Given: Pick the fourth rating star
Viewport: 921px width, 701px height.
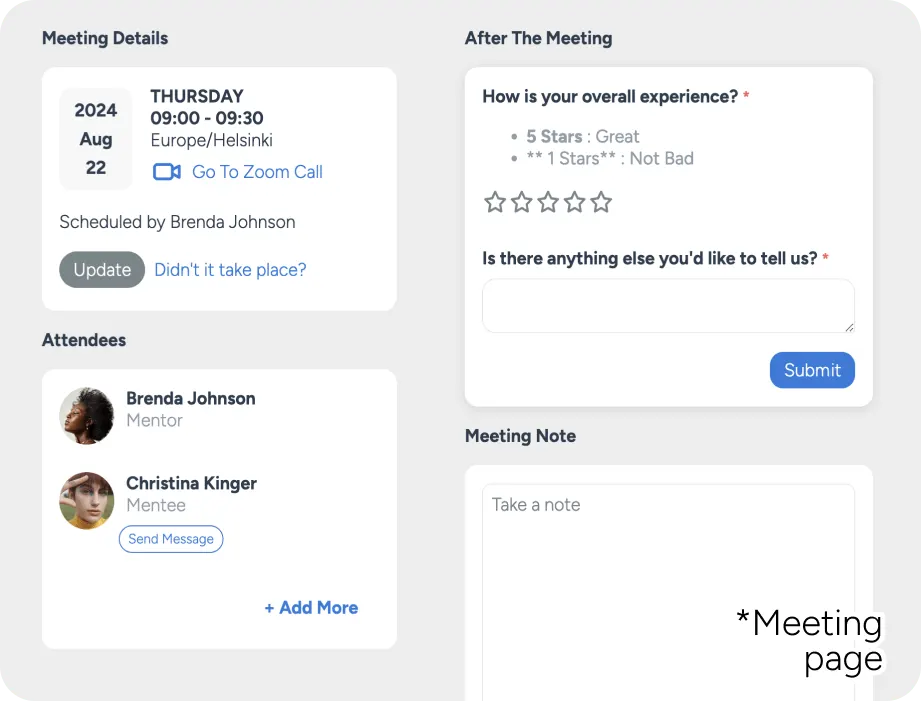Looking at the screenshot, I should coord(574,202).
